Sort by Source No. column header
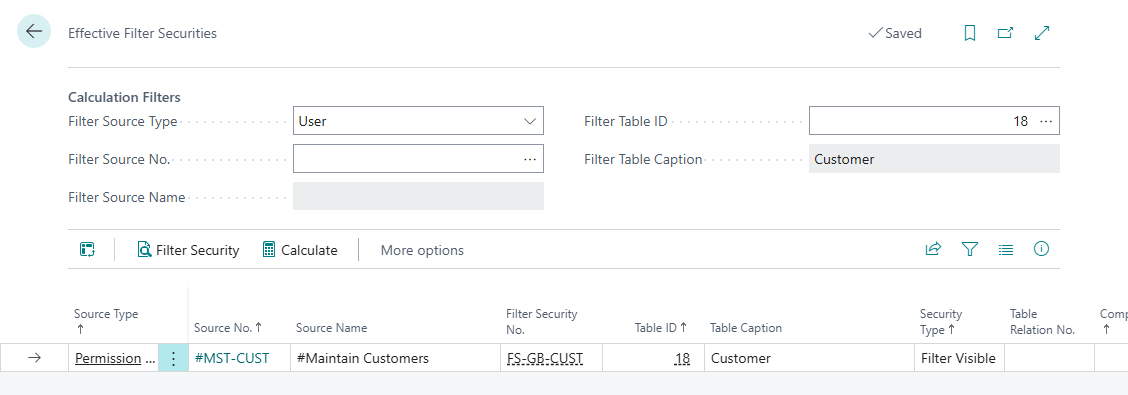This screenshot has height=395, width=1128. 228,327
